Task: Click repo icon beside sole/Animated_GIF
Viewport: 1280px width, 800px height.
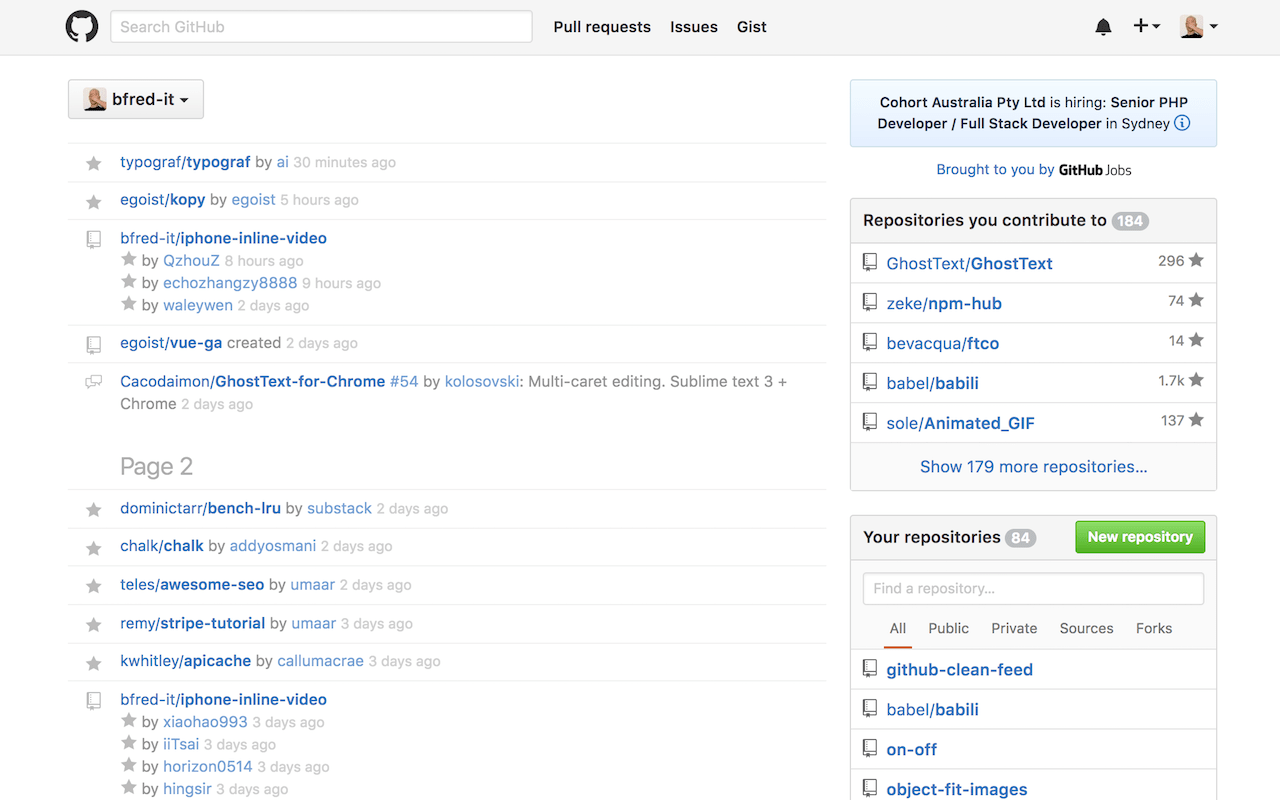Action: pos(870,422)
